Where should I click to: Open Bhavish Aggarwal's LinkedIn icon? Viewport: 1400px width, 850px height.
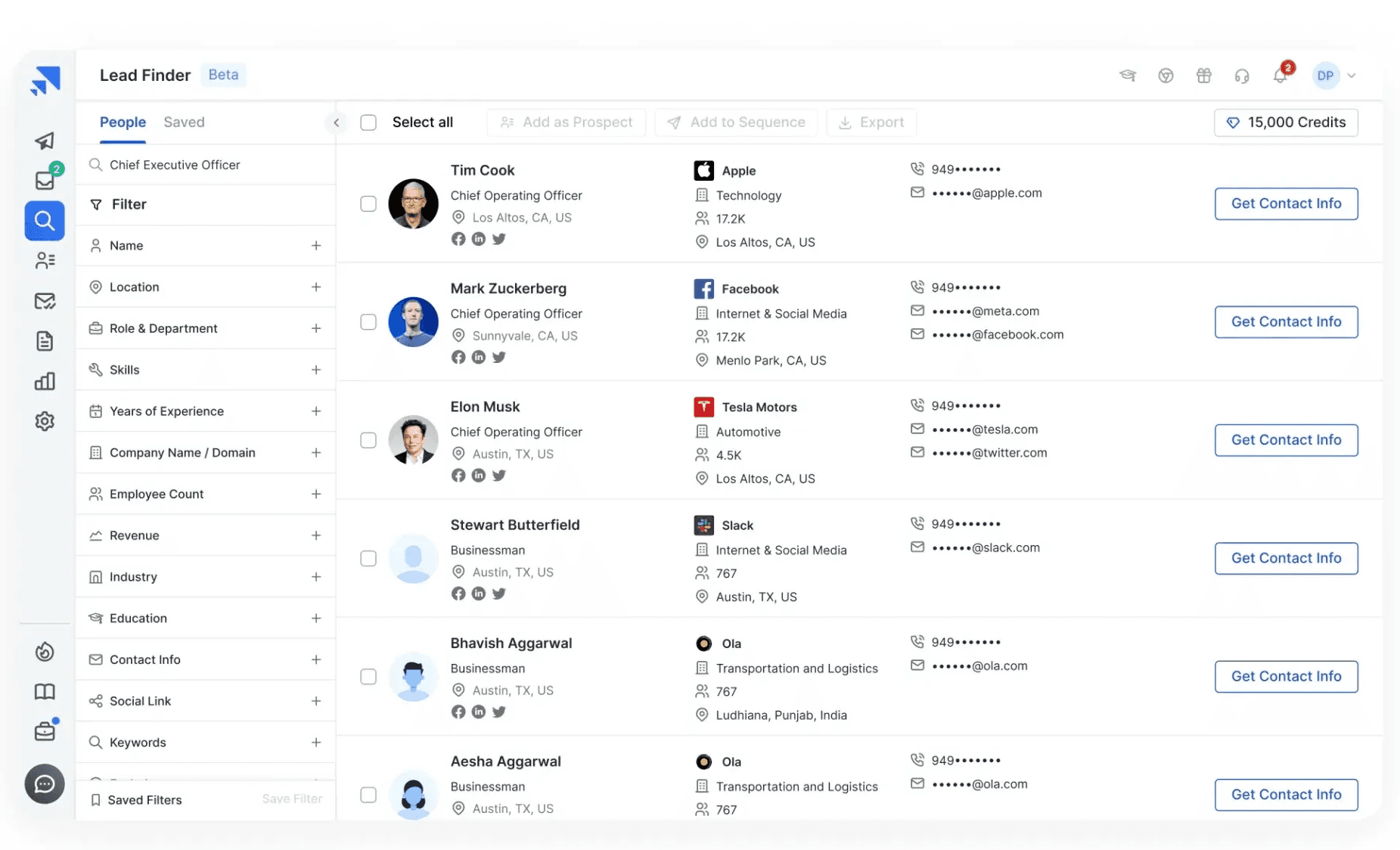(x=479, y=712)
